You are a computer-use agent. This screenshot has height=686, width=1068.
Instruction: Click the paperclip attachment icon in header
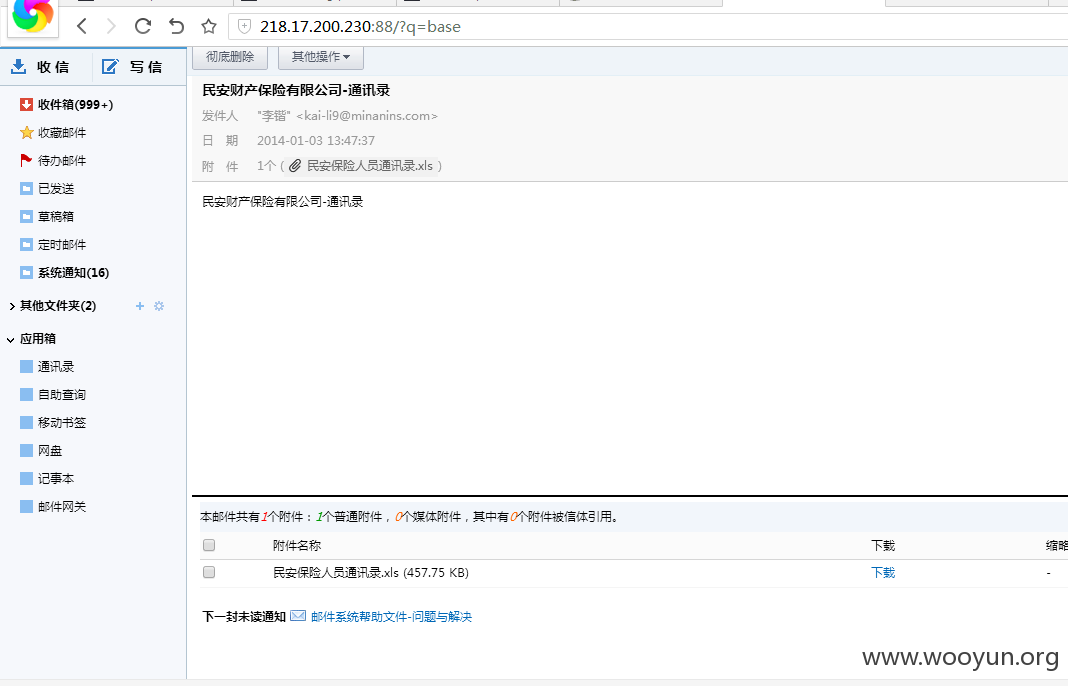[x=295, y=166]
